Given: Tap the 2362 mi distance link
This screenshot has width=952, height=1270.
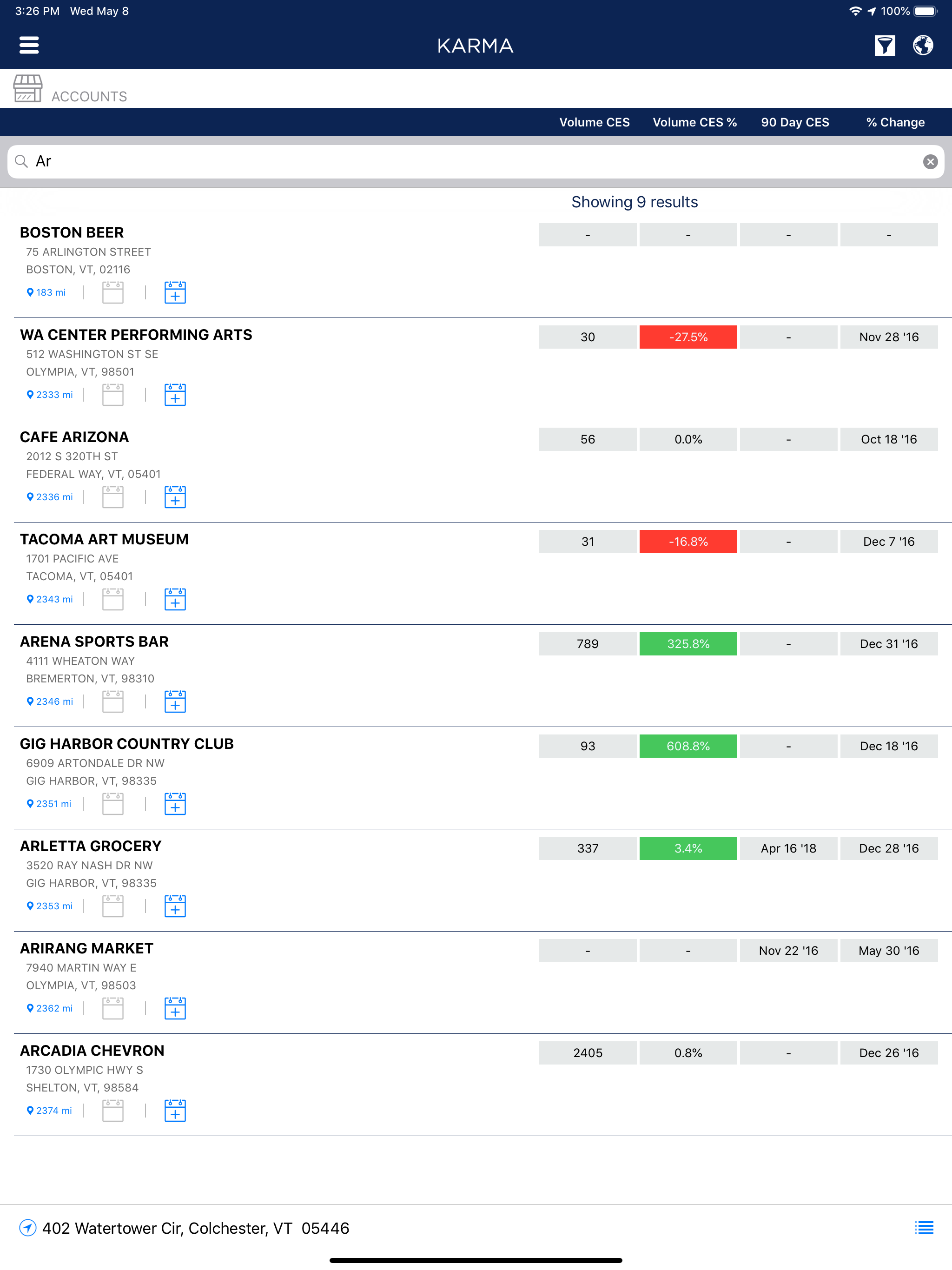Looking at the screenshot, I should (x=50, y=1008).
